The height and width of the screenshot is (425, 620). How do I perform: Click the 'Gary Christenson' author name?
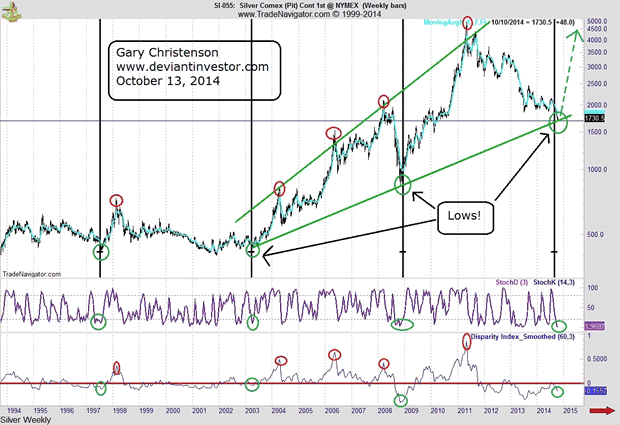pos(167,53)
